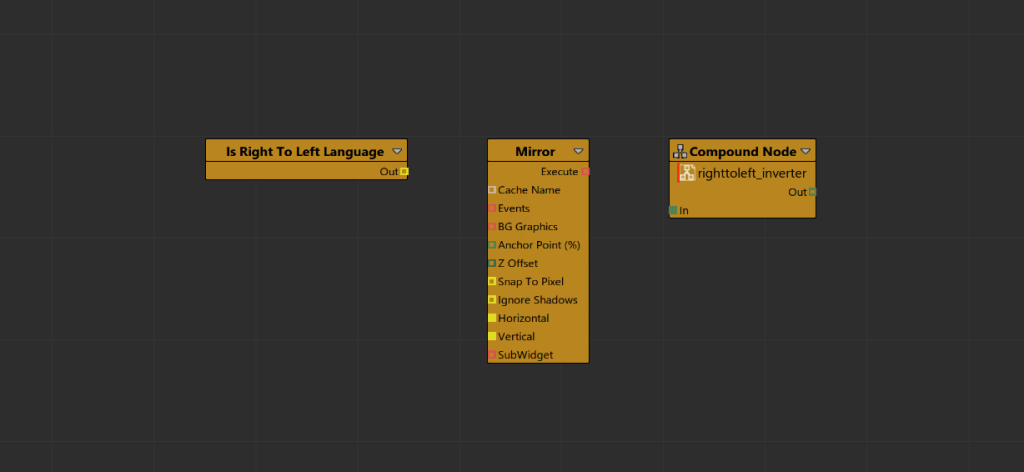Click the BG Graphics label
The image size is (1024, 472).
[x=528, y=227]
